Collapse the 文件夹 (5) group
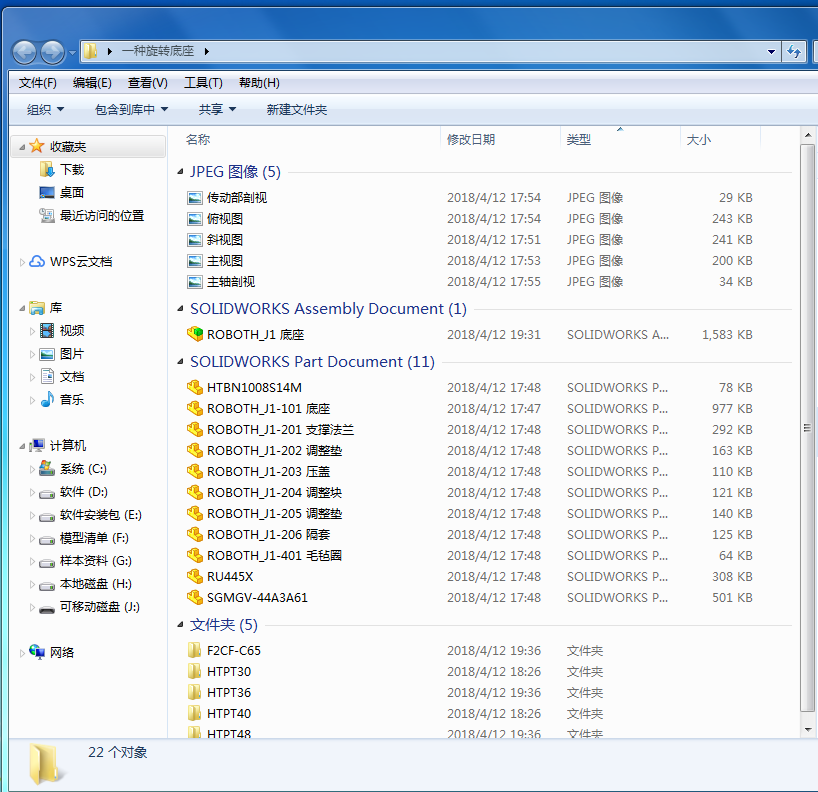 [181, 625]
